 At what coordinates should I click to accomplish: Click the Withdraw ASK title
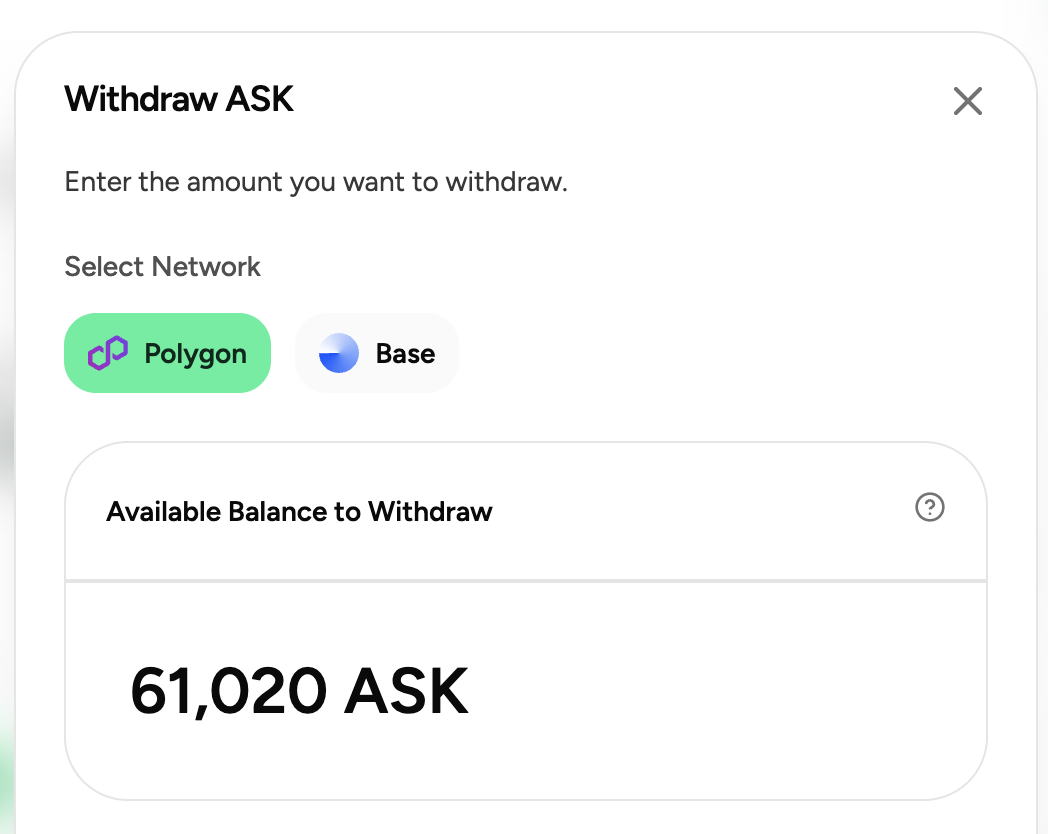point(179,100)
